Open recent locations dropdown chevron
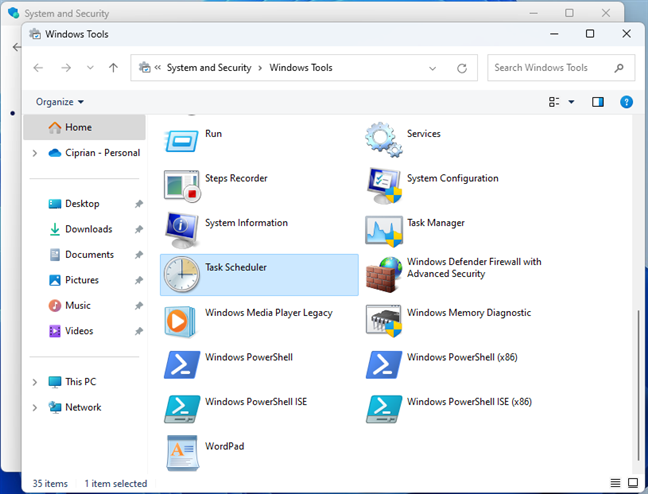This screenshot has height=494, width=648. 90,68
